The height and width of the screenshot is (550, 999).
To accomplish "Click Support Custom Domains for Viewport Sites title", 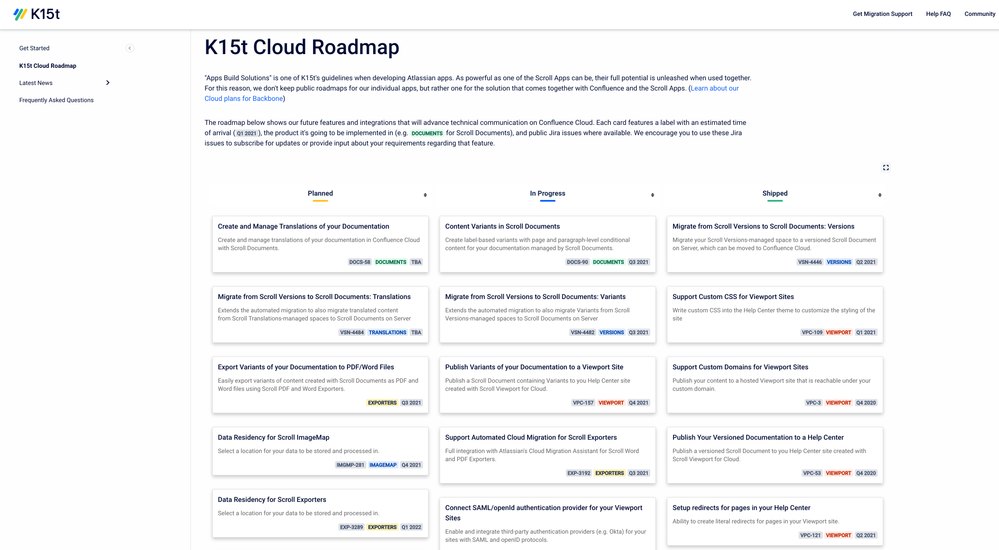I will pyautogui.click(x=740, y=367).
